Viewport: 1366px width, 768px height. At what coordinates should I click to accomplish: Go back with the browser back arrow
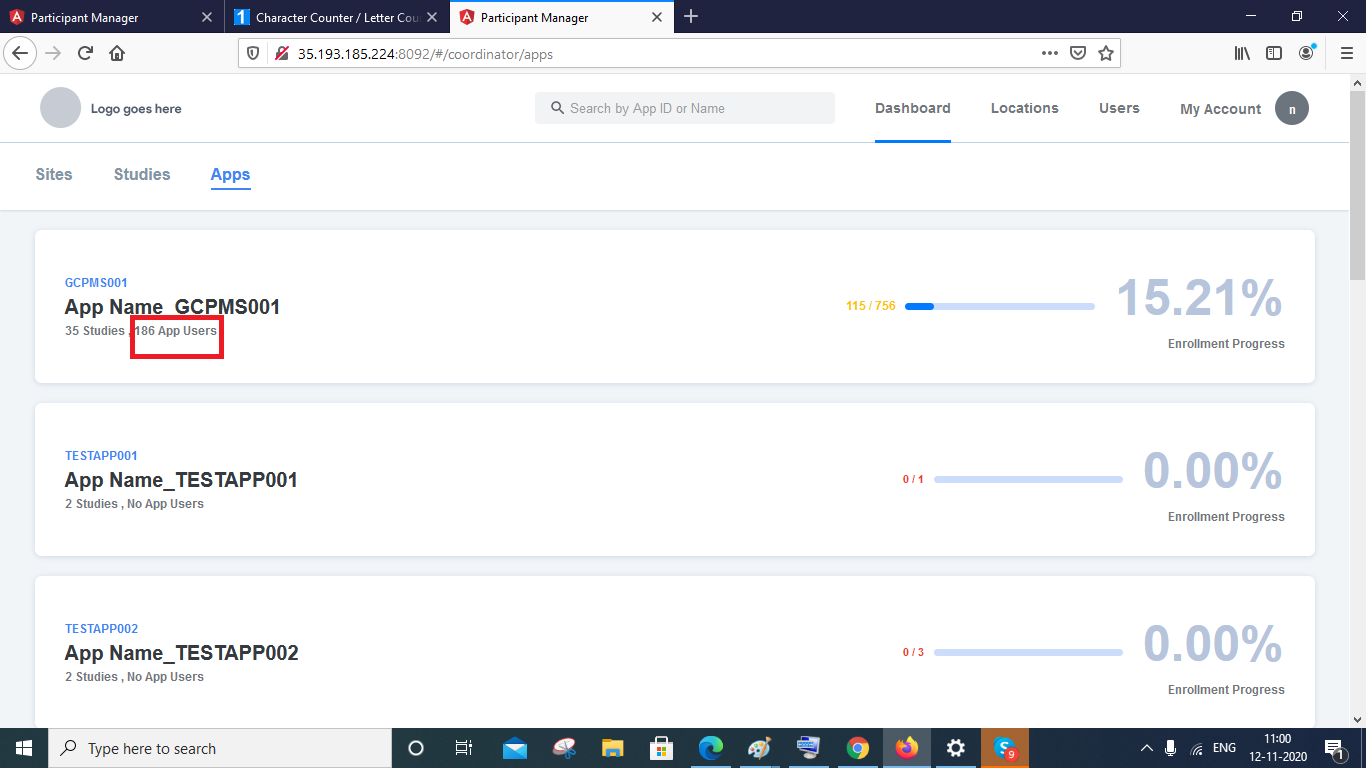coord(21,53)
